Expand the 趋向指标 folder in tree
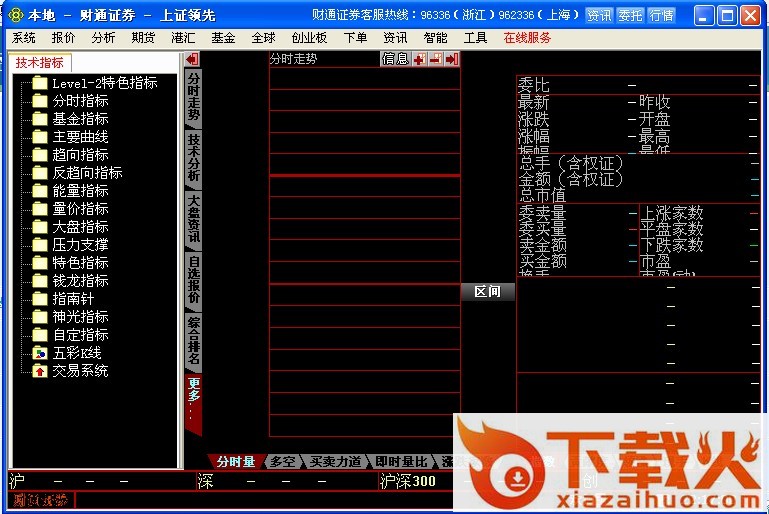 click(x=40, y=155)
